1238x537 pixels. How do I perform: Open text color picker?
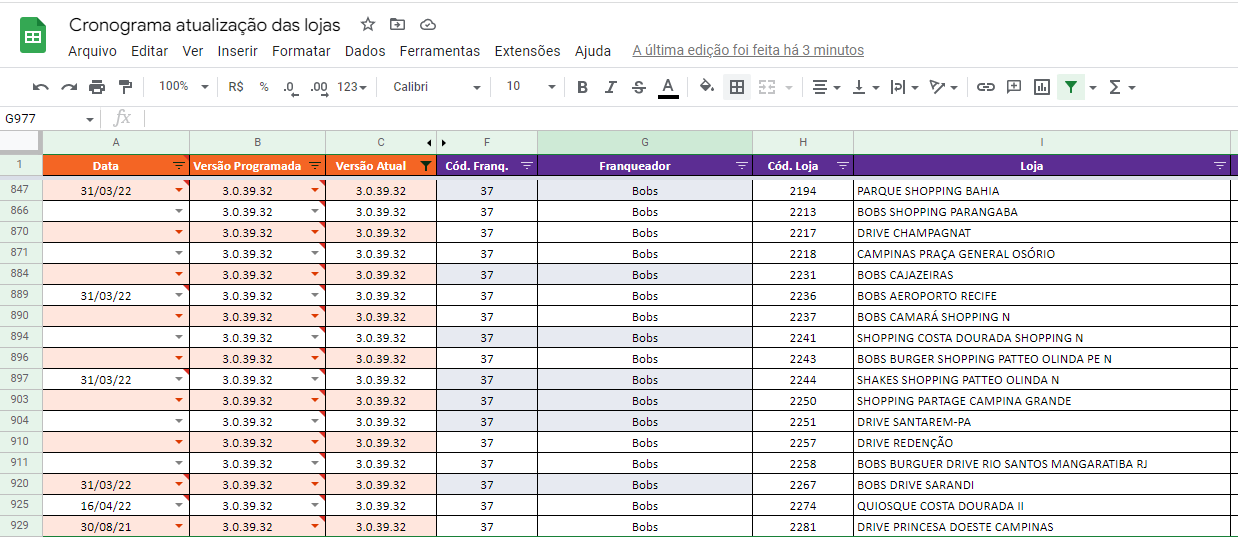668,87
